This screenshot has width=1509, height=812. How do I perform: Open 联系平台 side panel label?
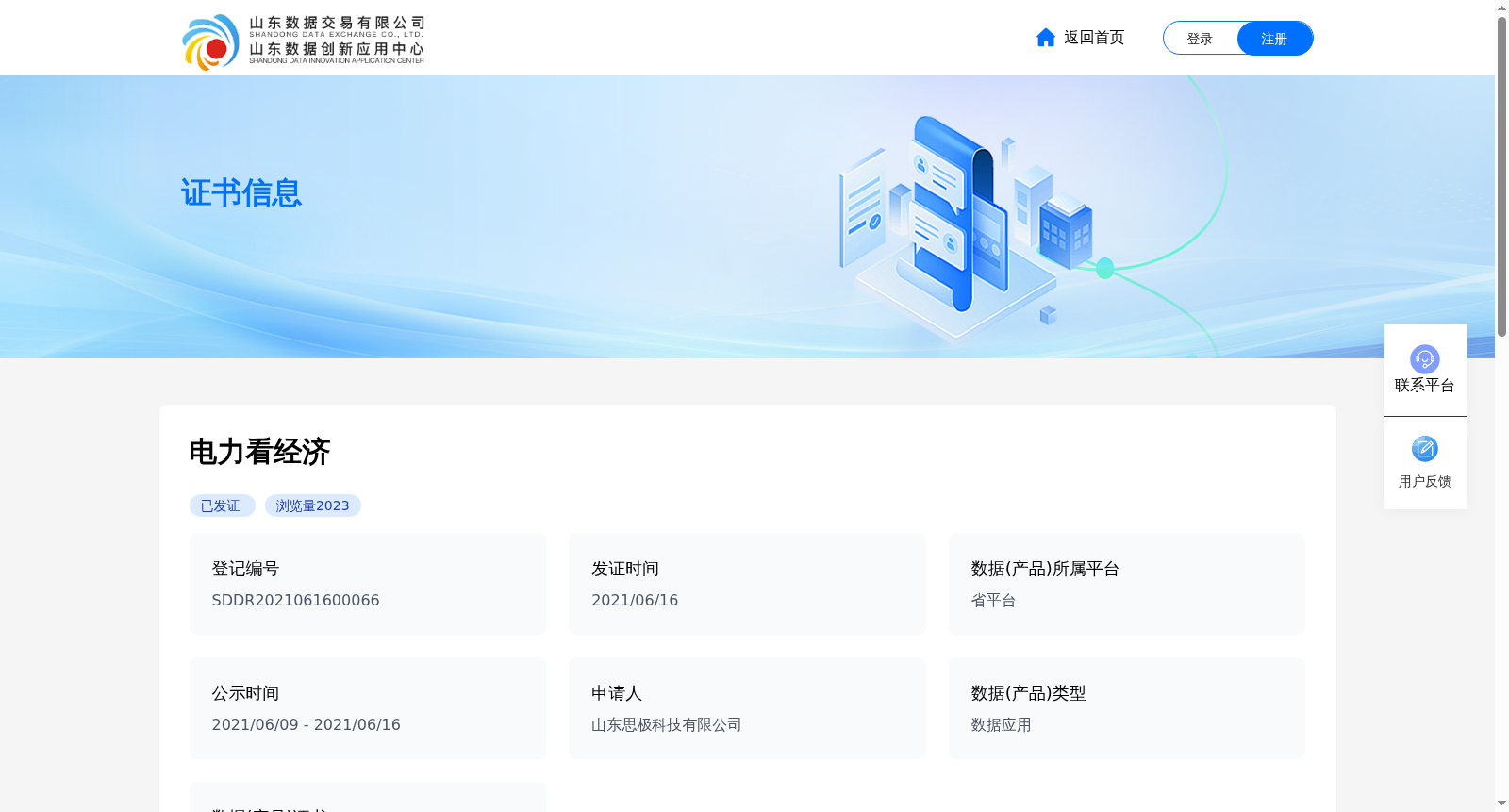tap(1424, 386)
